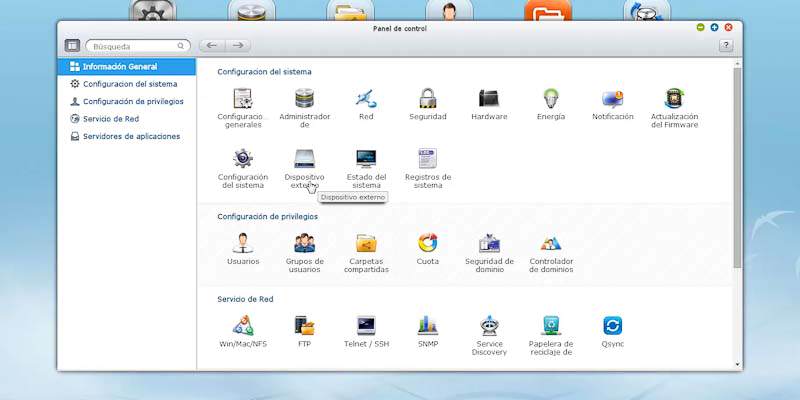Open the Seguridad padlock icon
800x400 pixels.
pyautogui.click(x=428, y=98)
